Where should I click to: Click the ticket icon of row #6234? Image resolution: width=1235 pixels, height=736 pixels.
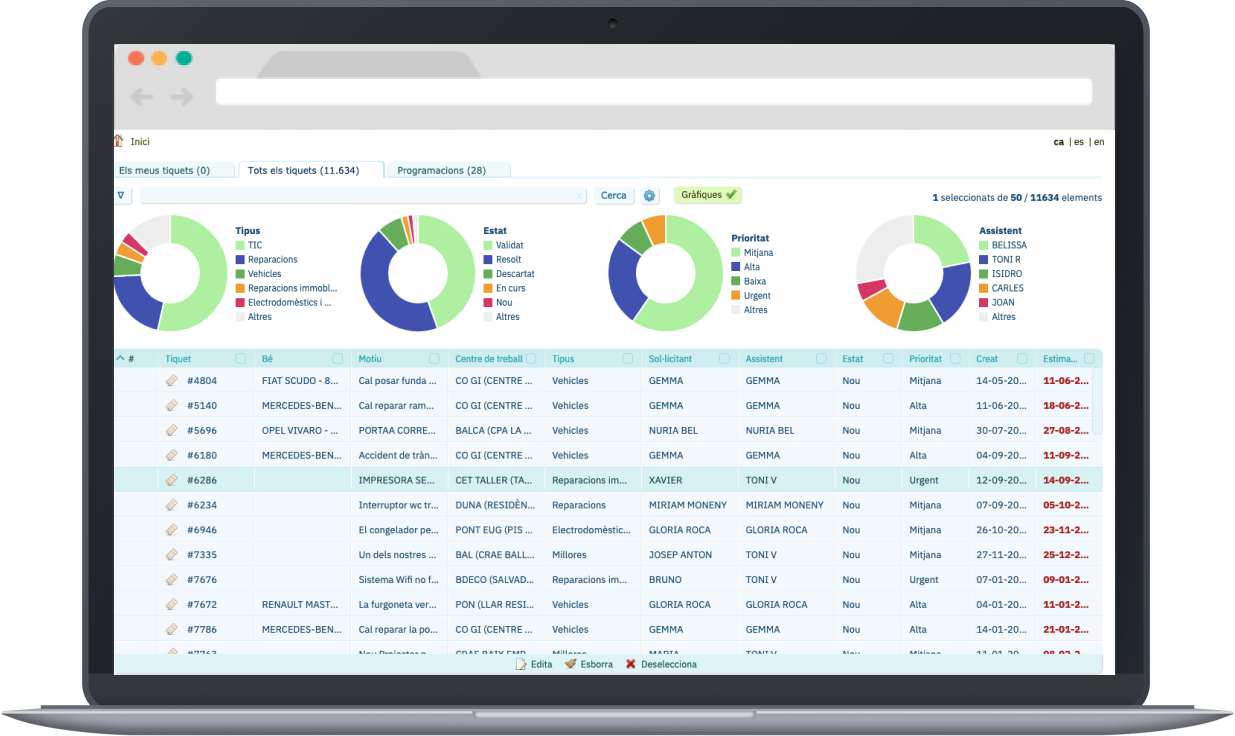tap(172, 505)
